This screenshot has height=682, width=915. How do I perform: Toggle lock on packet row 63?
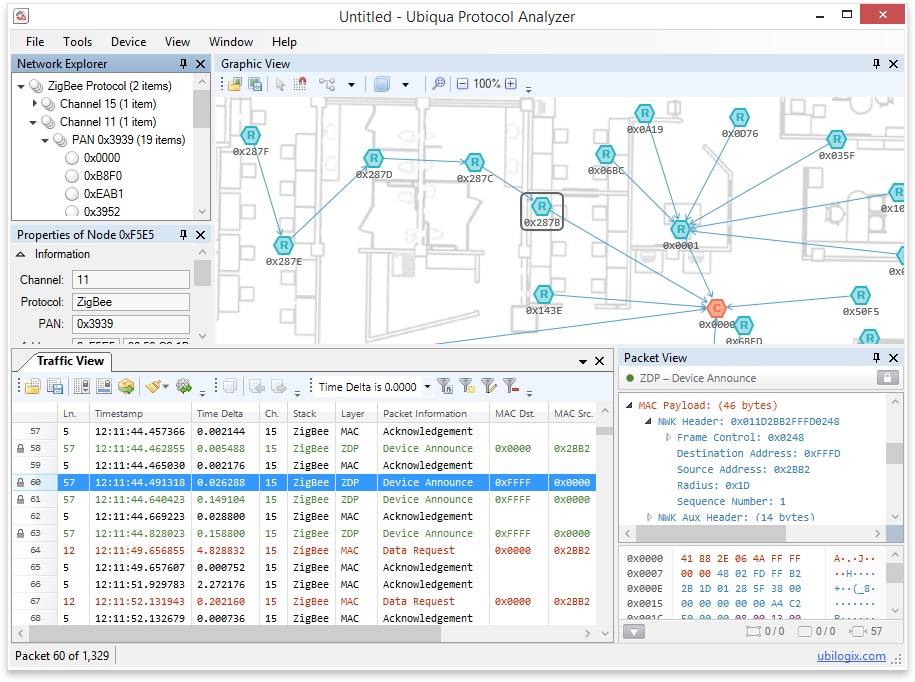coord(20,533)
